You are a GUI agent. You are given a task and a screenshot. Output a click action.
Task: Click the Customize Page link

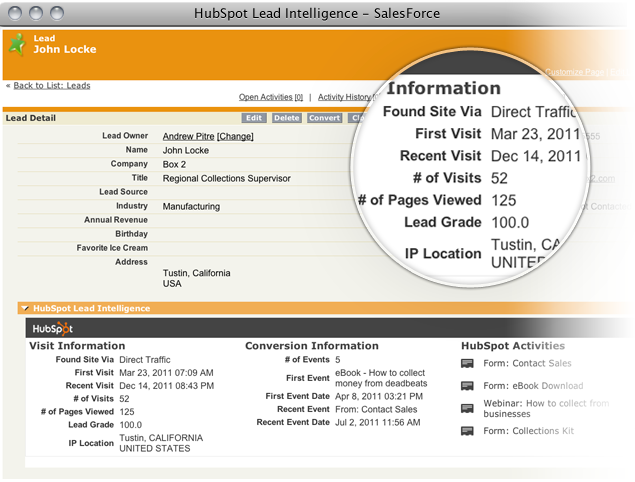574,72
